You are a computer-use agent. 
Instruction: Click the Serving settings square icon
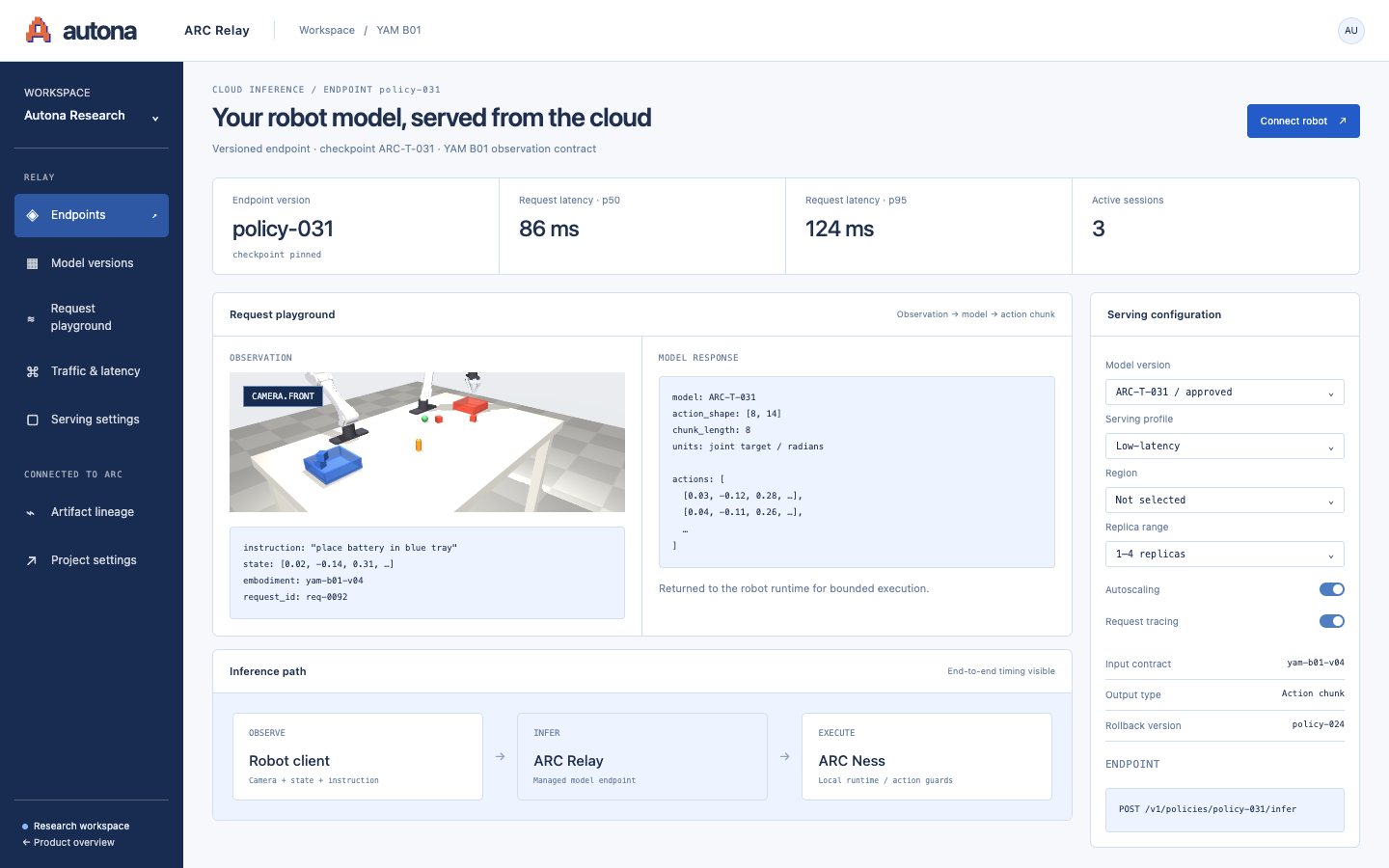pos(33,420)
